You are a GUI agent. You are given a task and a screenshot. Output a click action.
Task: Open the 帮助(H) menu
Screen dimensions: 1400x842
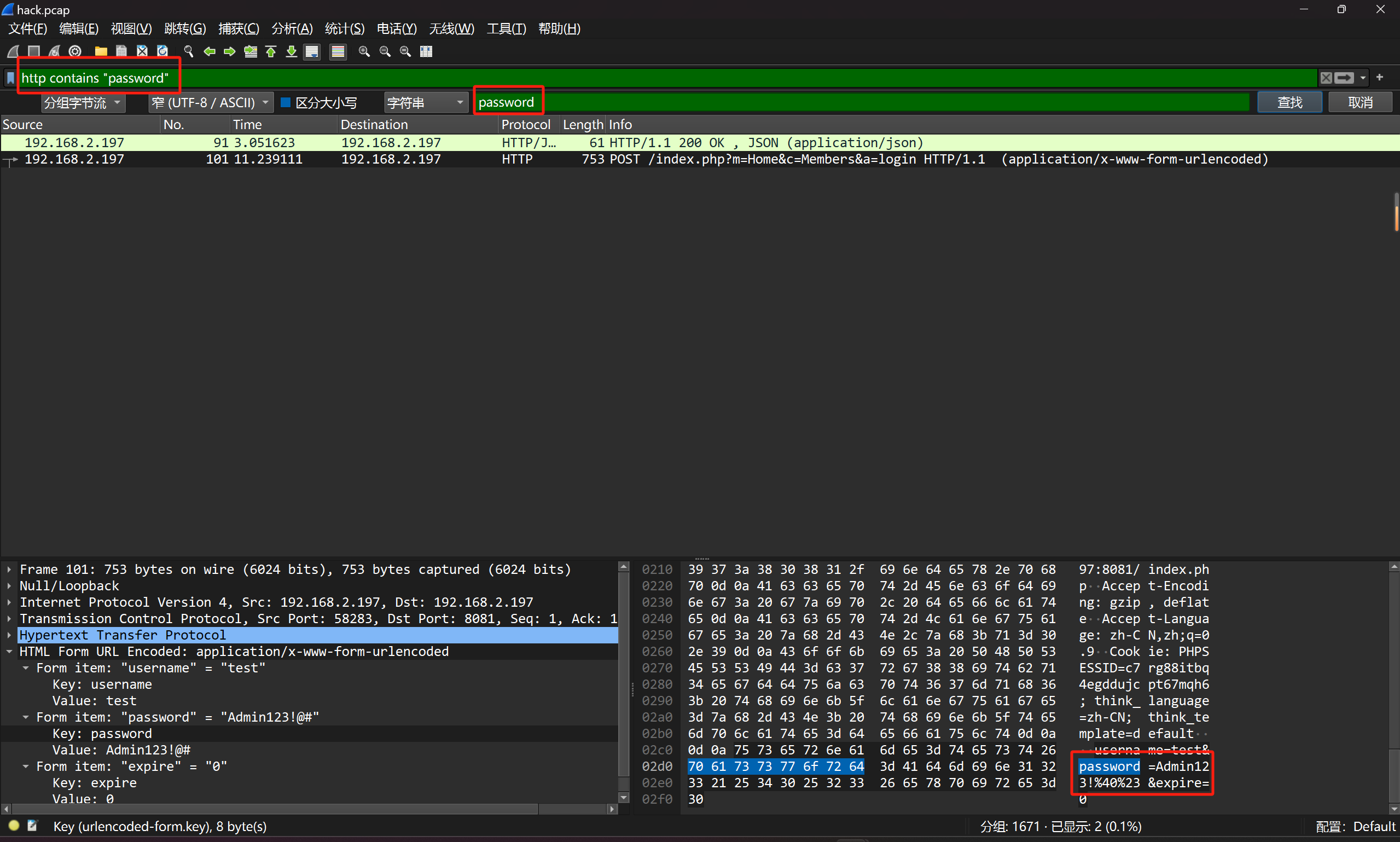pos(559,29)
